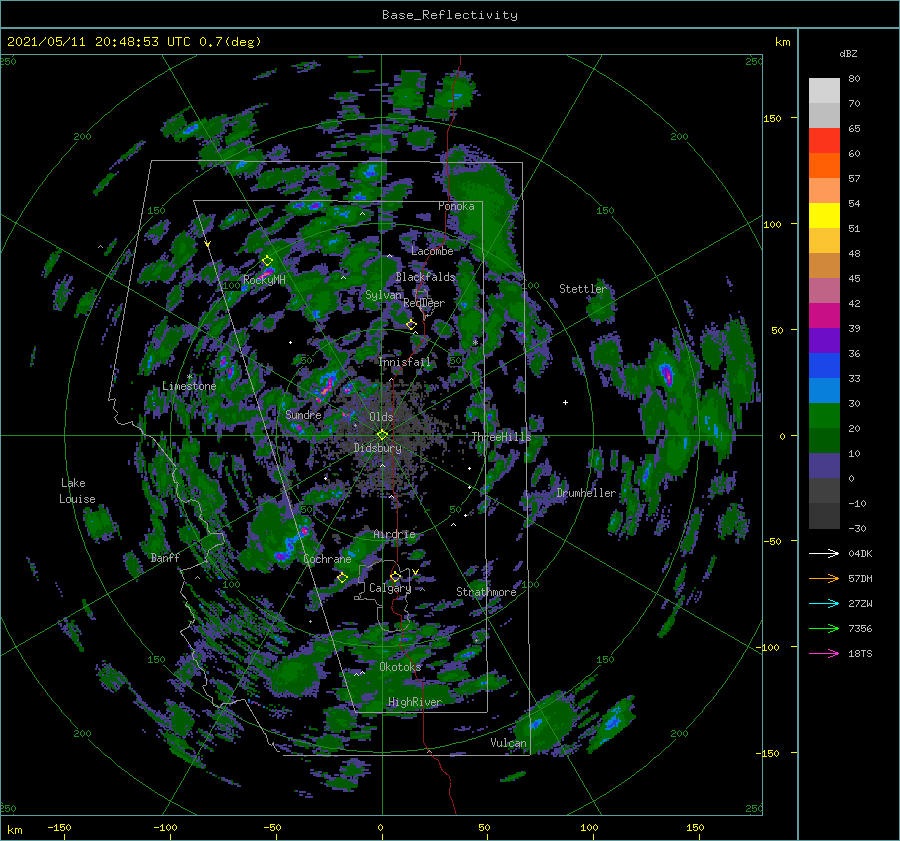Click the Ponoka city label

point(456,206)
